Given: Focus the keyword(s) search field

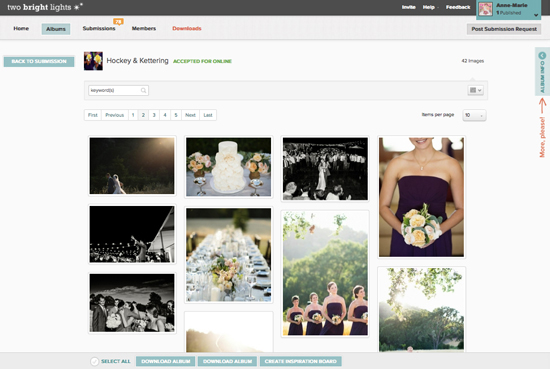Looking at the screenshot, I should click(x=118, y=90).
